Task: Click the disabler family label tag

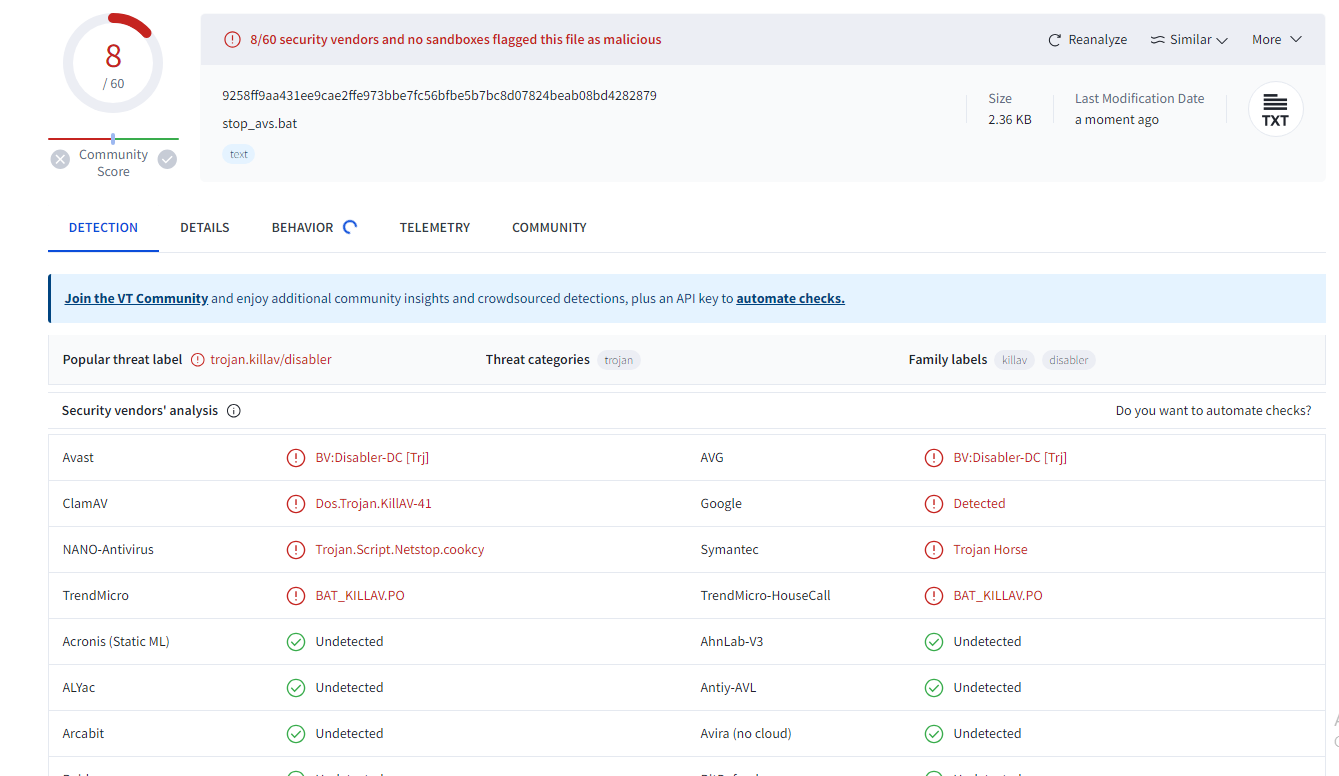Action: pos(1069,360)
